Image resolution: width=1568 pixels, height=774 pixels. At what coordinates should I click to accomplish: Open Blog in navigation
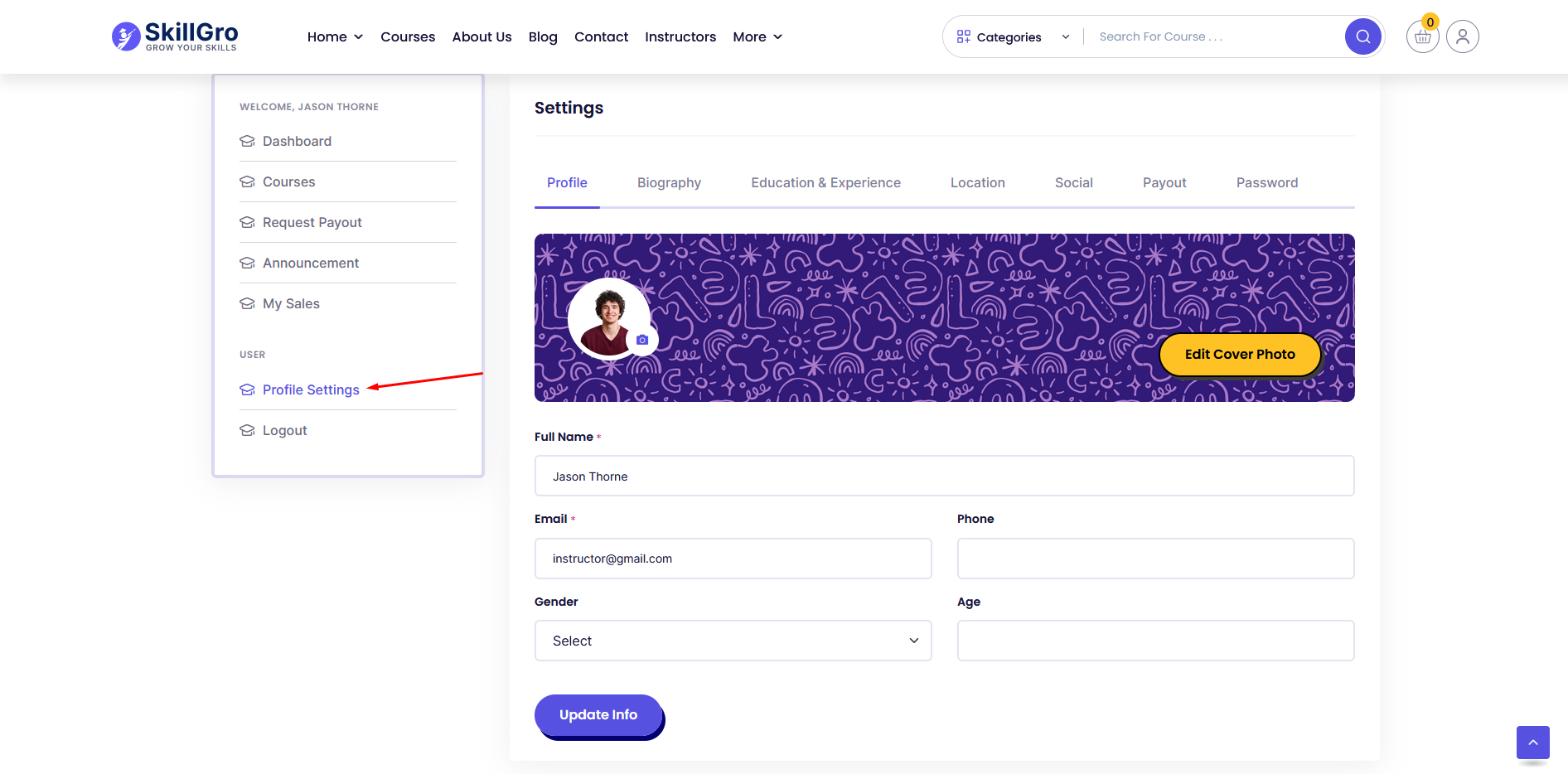click(x=543, y=36)
